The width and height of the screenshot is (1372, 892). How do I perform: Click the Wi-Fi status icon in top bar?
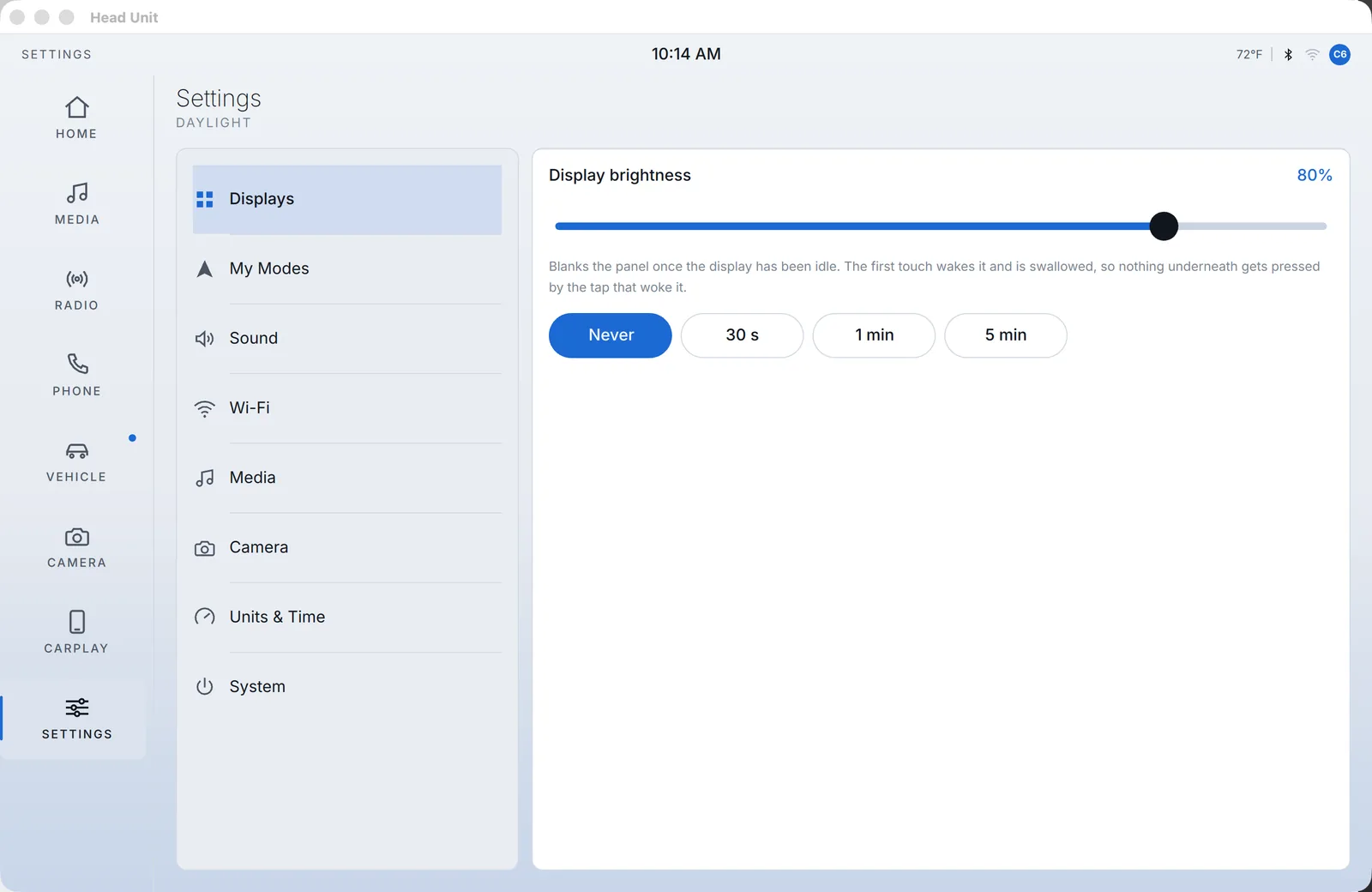coord(1312,54)
